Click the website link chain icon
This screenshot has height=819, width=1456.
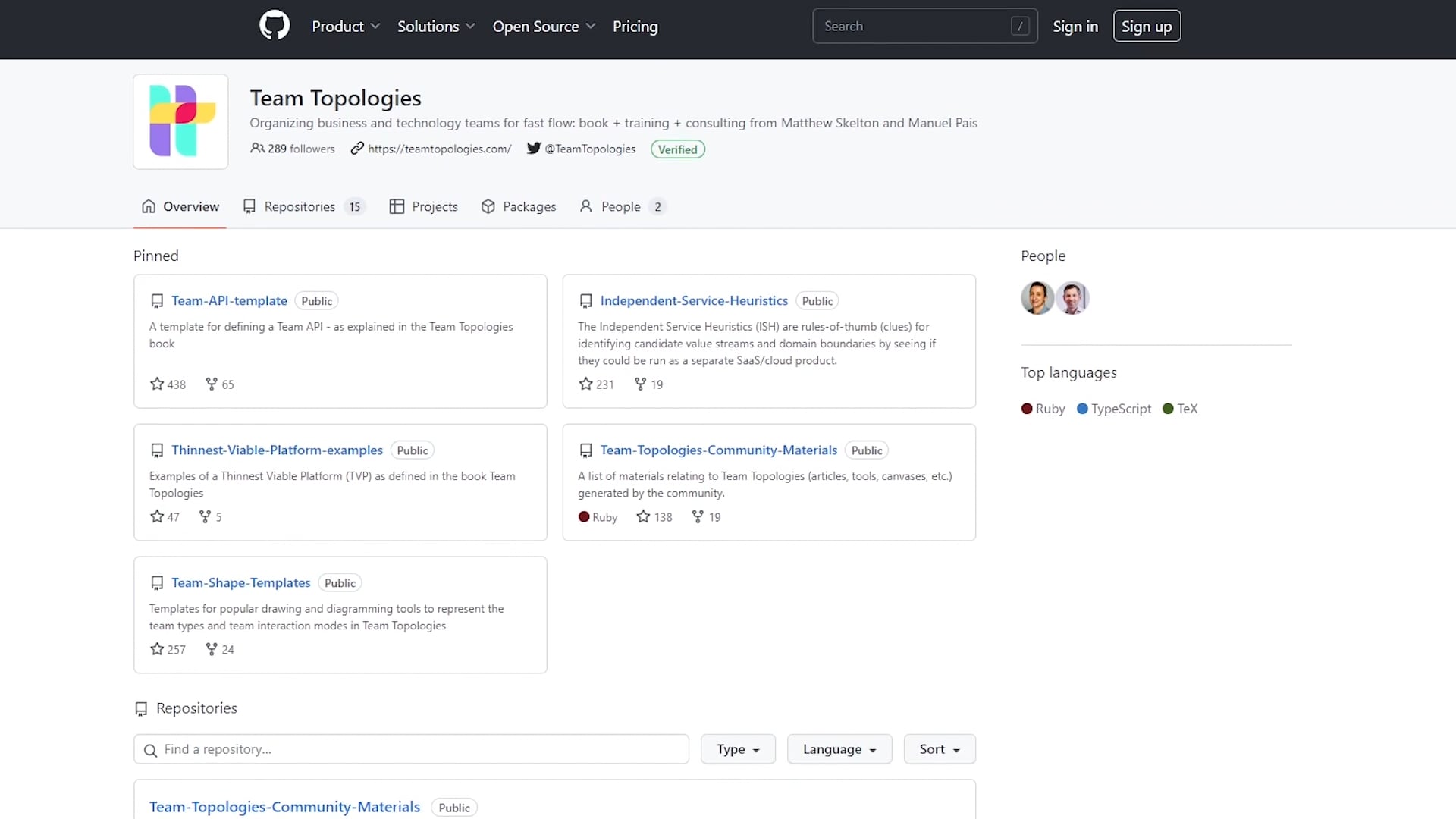tap(357, 149)
